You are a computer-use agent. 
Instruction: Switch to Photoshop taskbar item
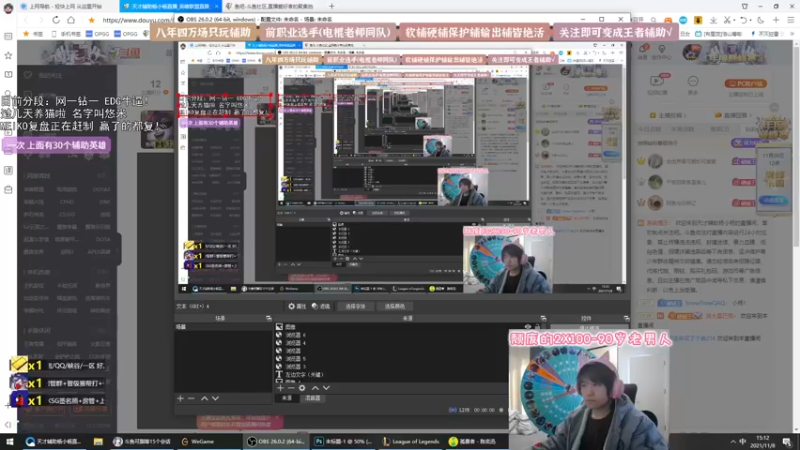tap(343, 441)
